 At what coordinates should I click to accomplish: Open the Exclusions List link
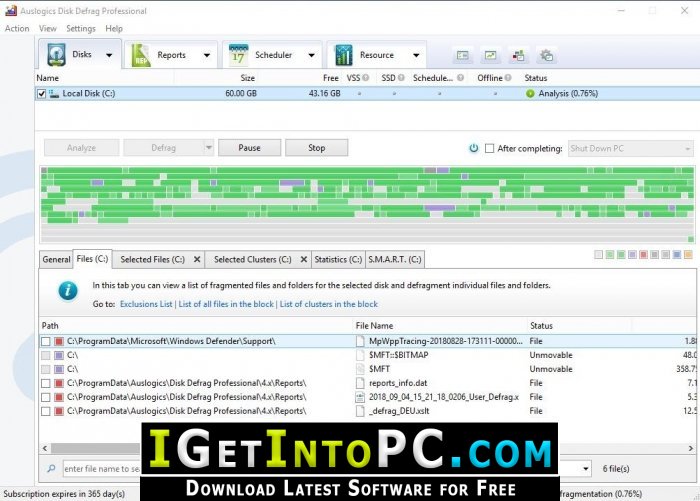(x=146, y=304)
